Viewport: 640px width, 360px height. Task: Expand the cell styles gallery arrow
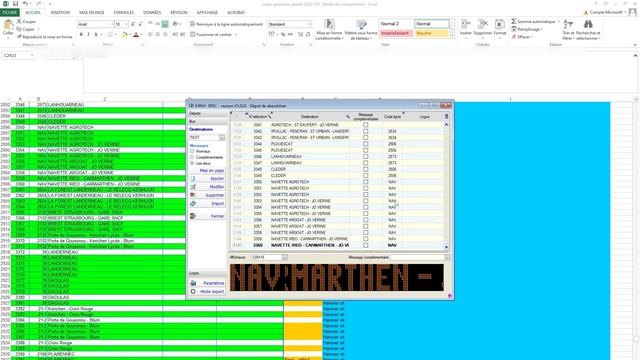tap(452, 36)
